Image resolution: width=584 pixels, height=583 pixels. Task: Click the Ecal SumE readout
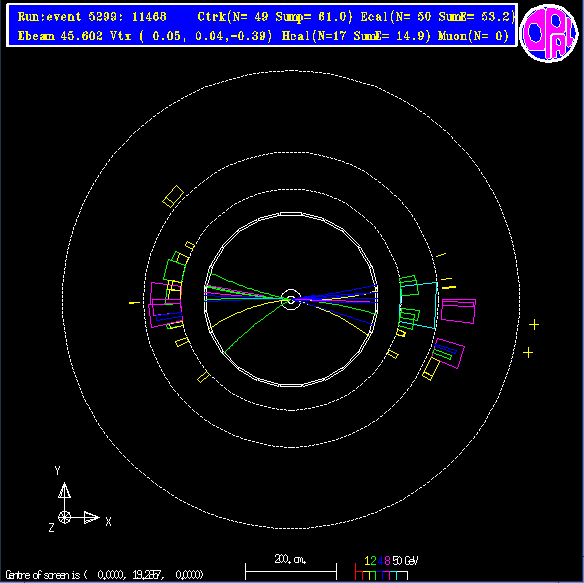[477, 17]
